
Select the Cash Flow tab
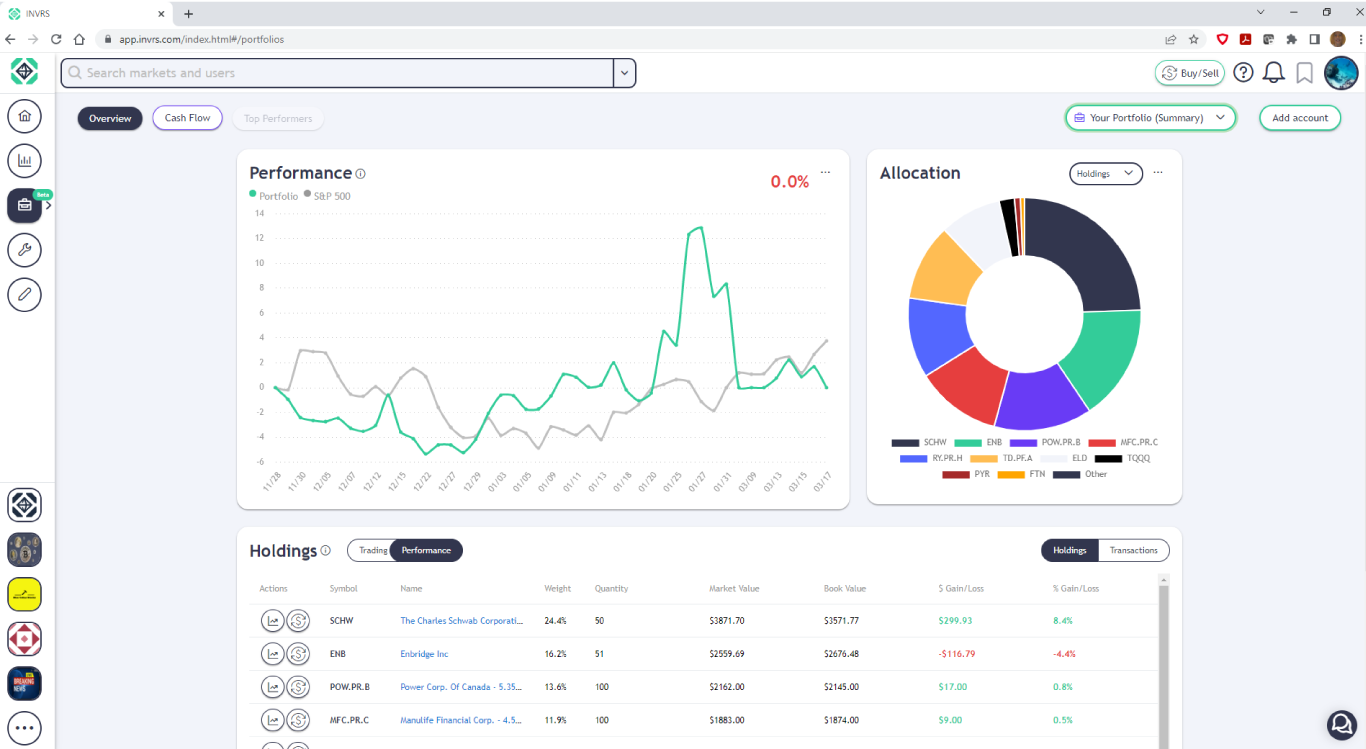click(x=187, y=118)
